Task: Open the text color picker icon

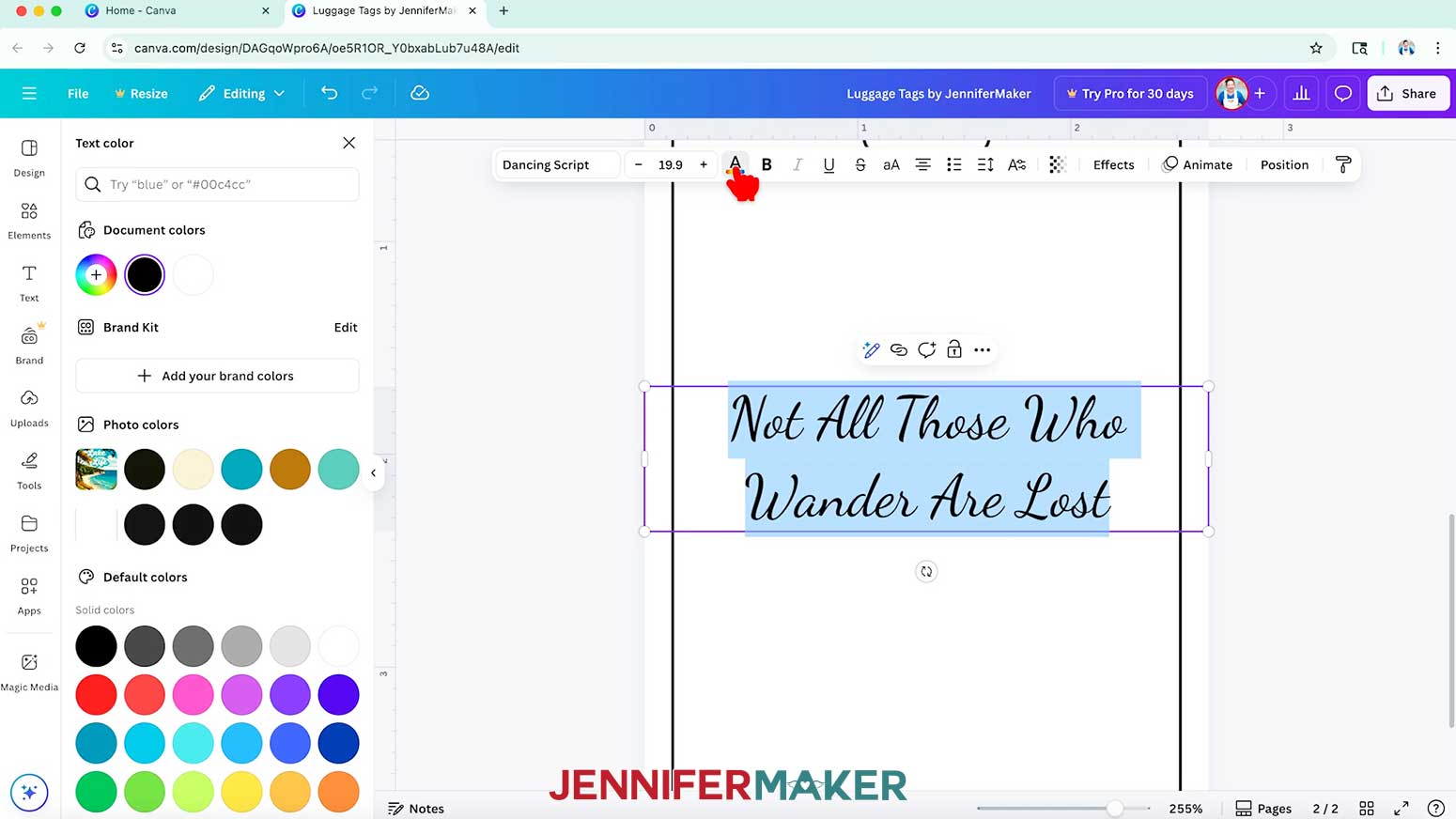Action: (x=736, y=164)
